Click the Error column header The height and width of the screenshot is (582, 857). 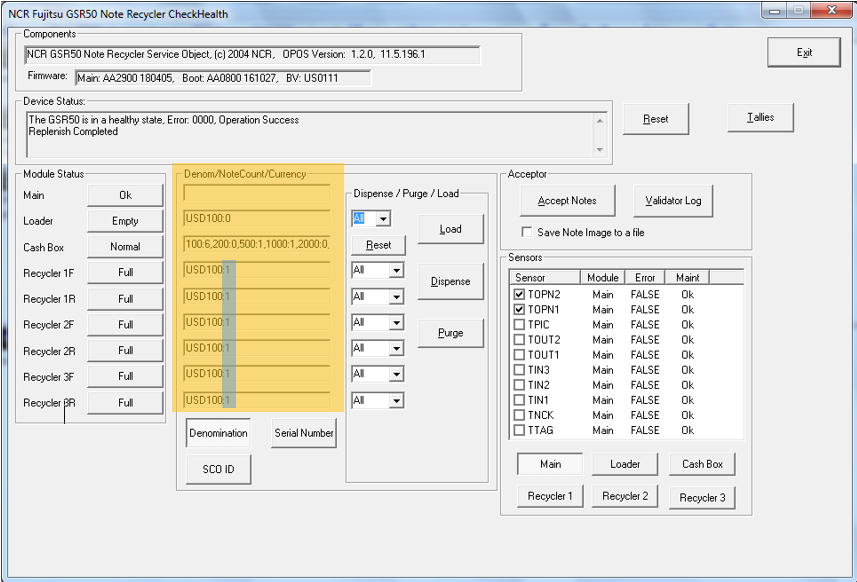644,278
